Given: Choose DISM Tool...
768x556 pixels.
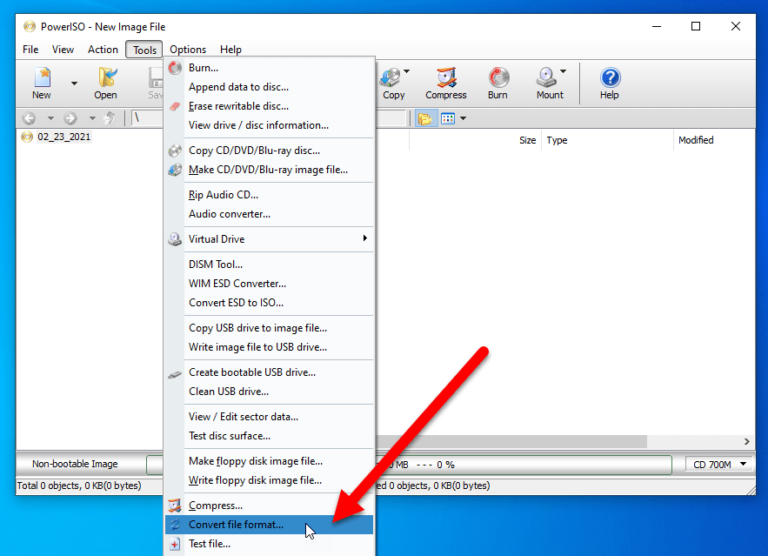Looking at the screenshot, I should 269,265.
